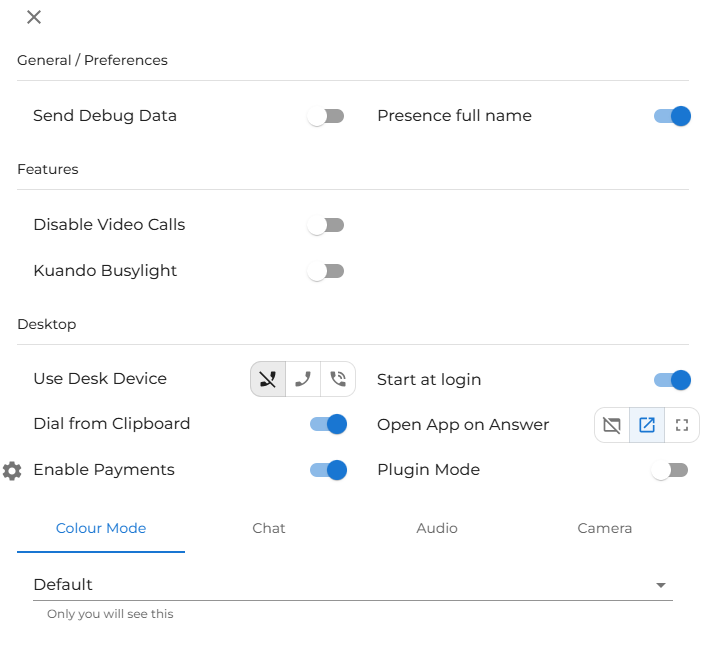Screen dimensions: 703x645
Task: Open the Camera tab
Action: pos(604,528)
